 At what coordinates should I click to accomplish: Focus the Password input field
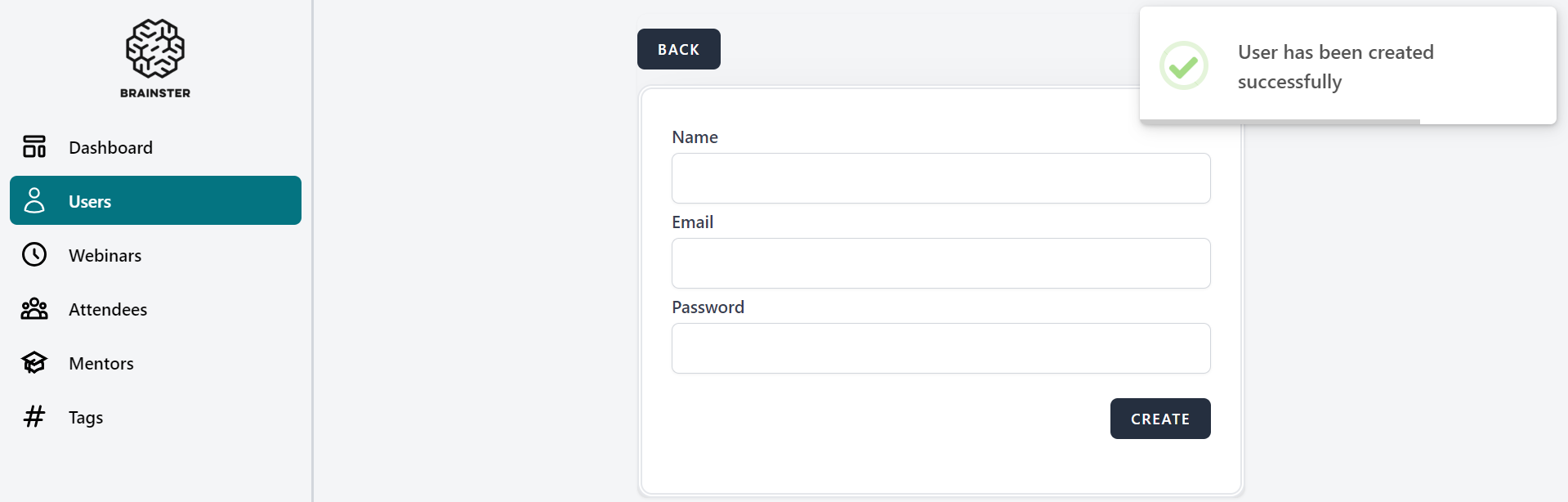[940, 348]
